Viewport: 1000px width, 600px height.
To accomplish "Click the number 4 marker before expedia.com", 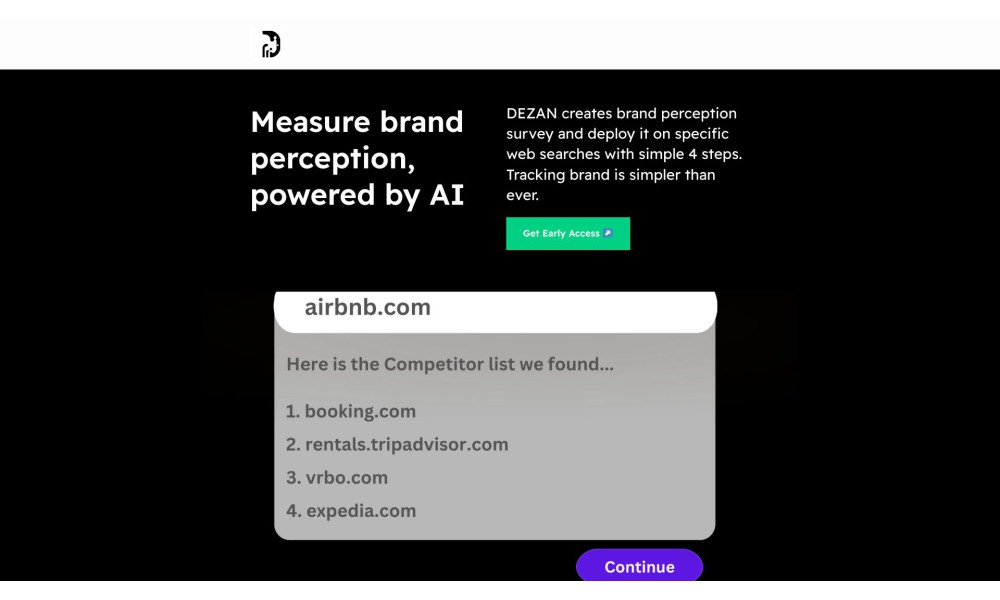I will coord(293,511).
